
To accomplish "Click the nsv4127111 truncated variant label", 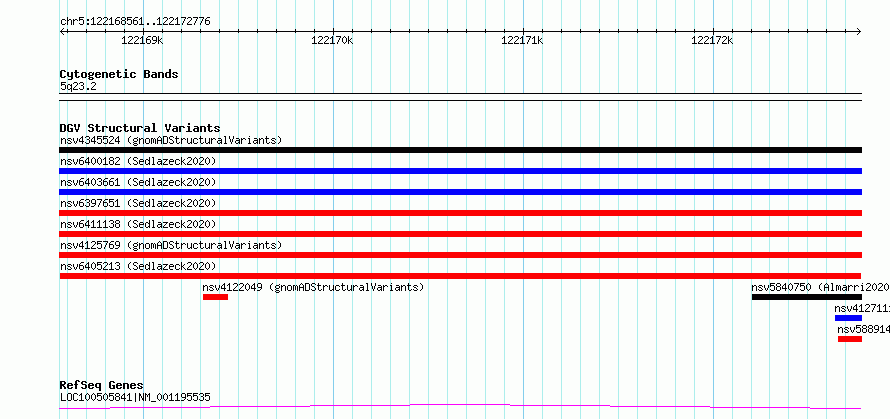I will tap(862, 308).
